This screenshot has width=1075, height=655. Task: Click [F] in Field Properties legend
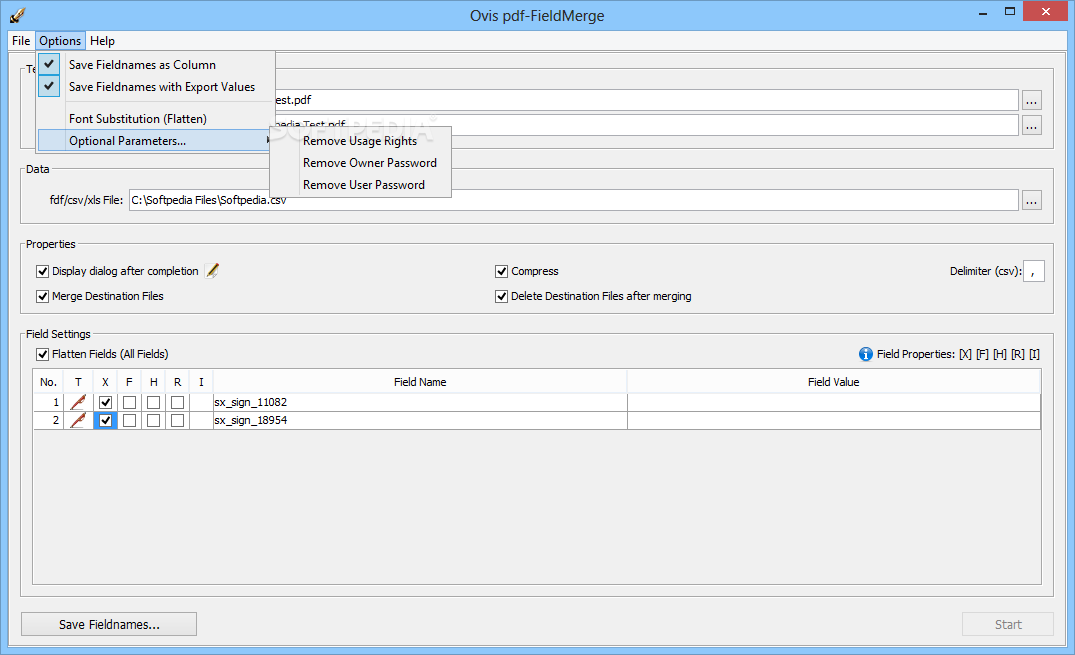[x=982, y=354]
